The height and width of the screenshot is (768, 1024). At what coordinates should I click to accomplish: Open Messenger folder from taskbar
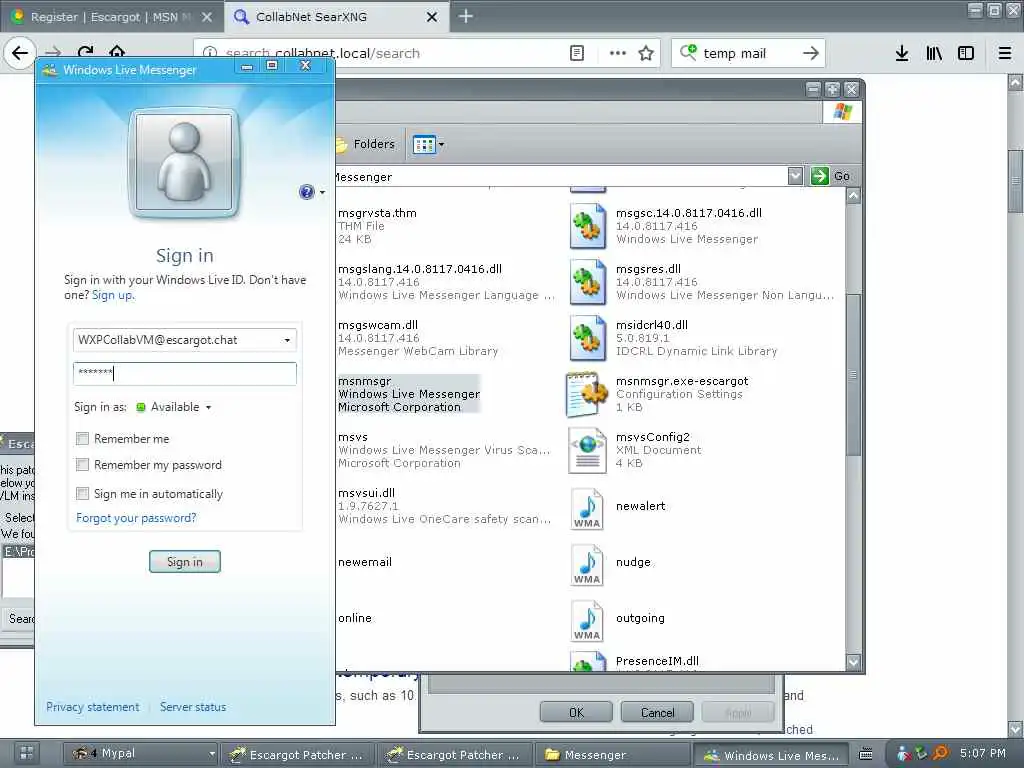(x=613, y=755)
